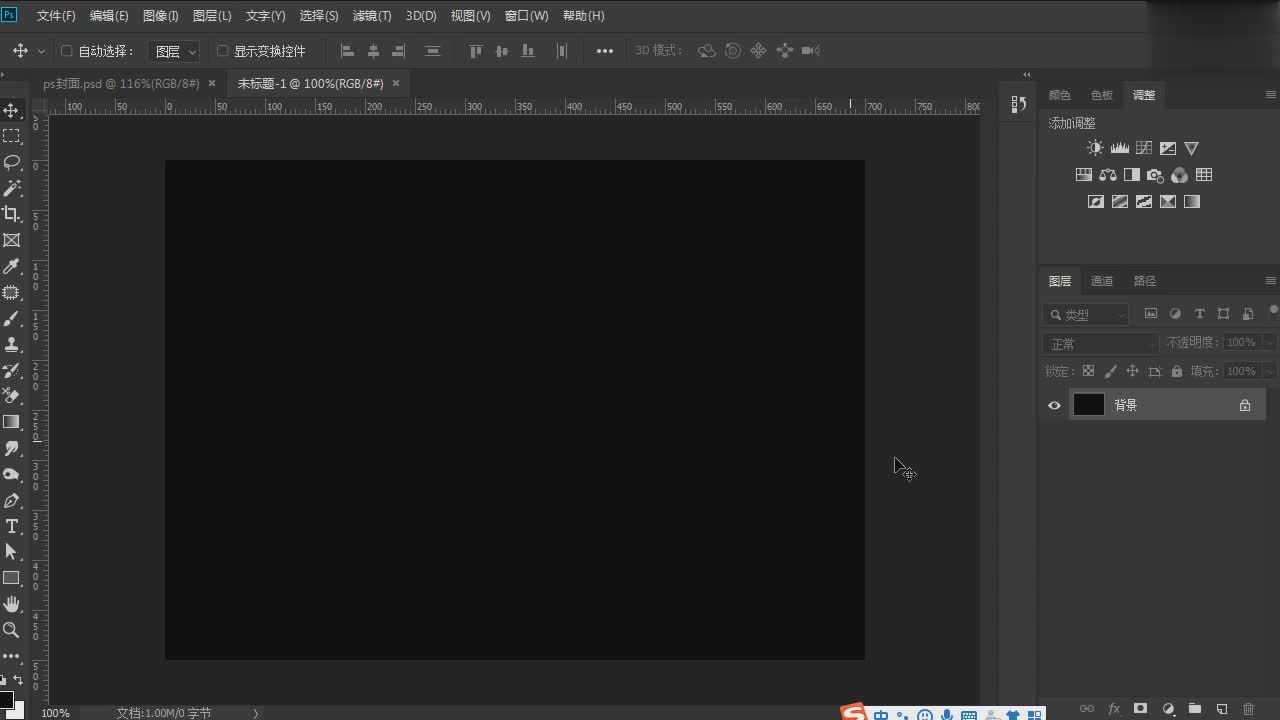The image size is (1280, 720).
Task: Toggle pixel layer filter
Action: 1151,314
